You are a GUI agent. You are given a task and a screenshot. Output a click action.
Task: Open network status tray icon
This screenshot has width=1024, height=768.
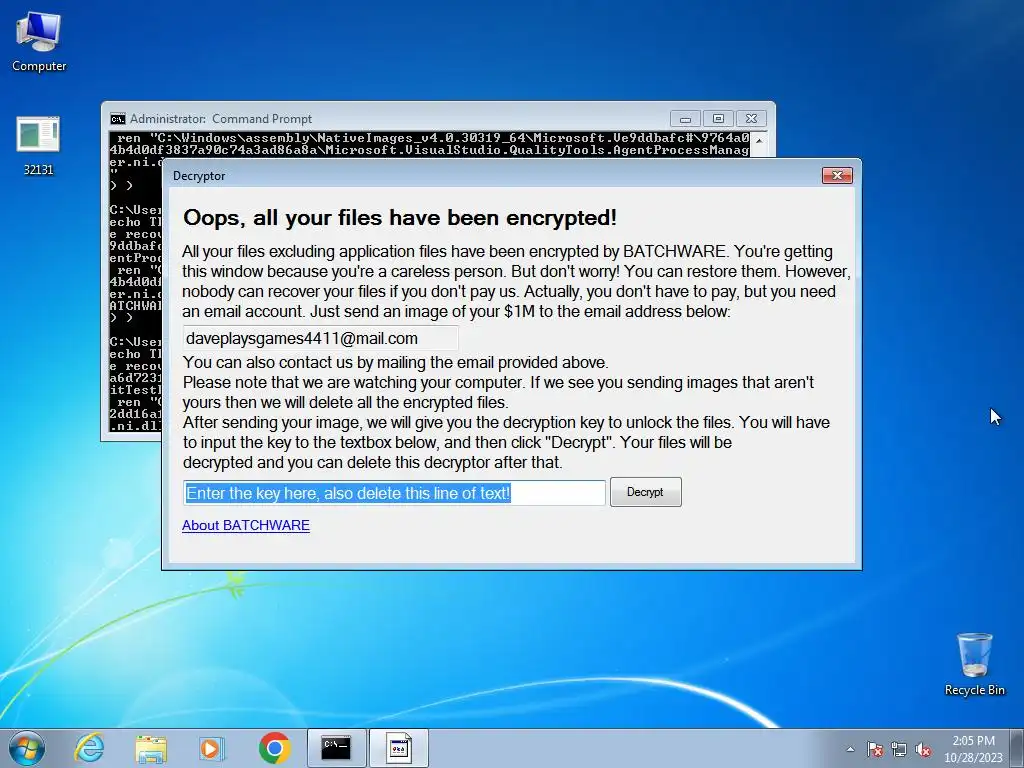[x=899, y=749]
